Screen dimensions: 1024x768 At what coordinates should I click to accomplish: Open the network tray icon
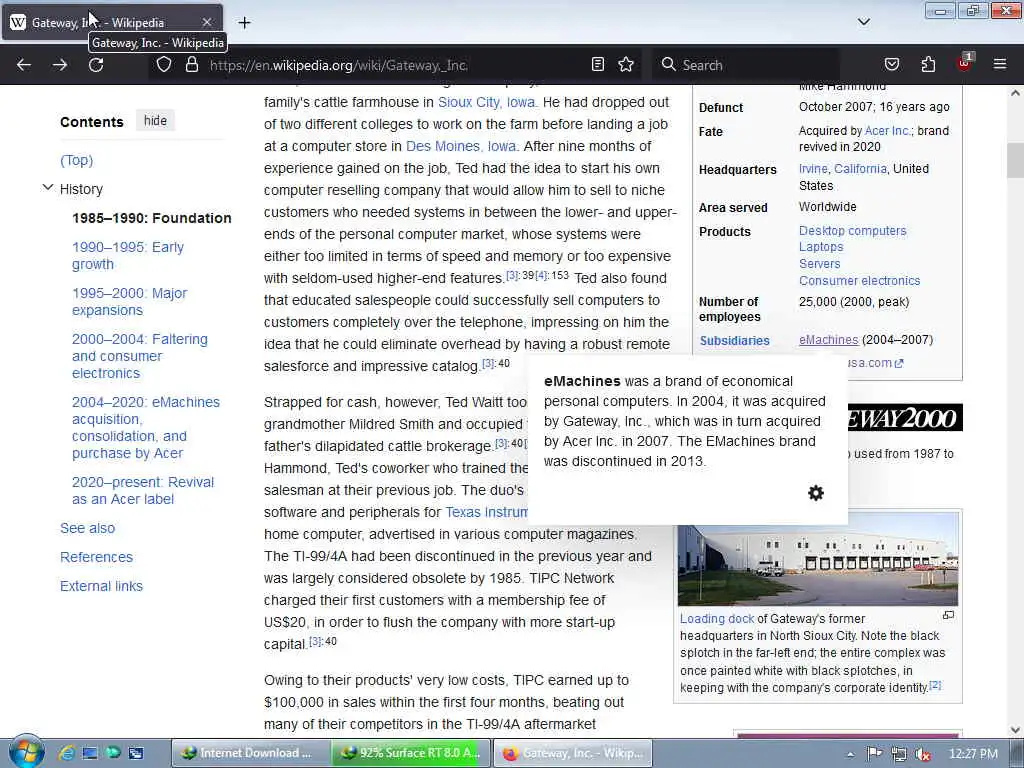coord(899,754)
